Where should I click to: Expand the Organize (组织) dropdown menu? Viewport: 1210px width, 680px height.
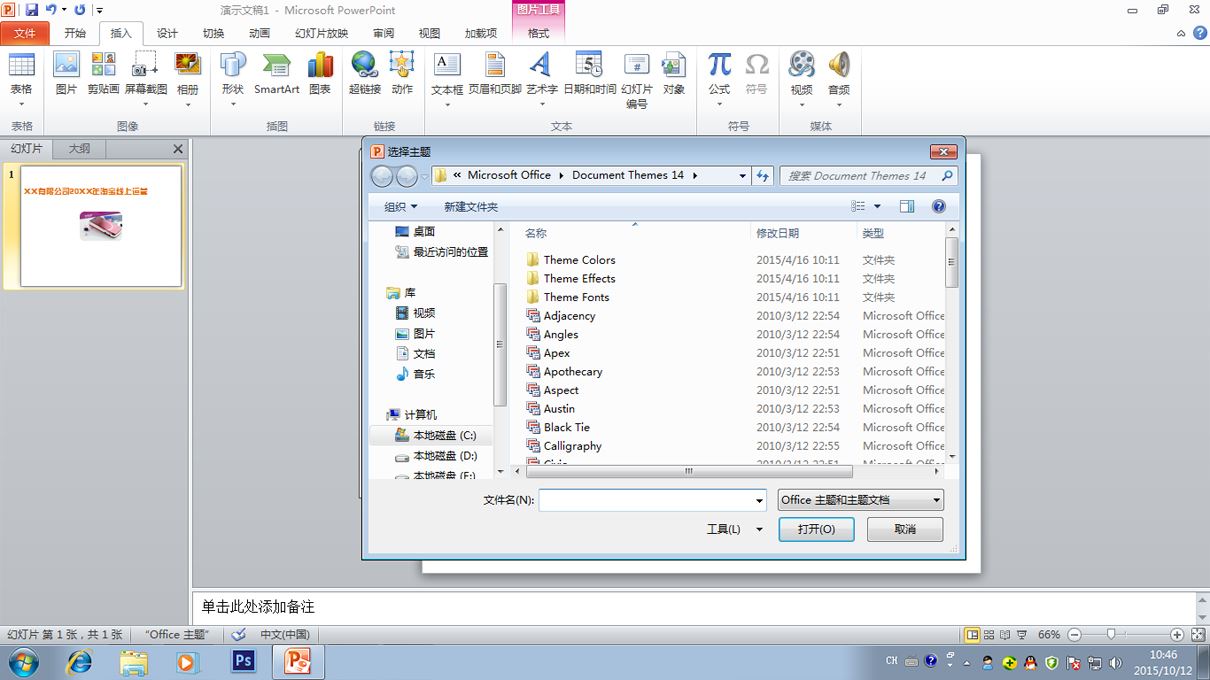(x=401, y=207)
